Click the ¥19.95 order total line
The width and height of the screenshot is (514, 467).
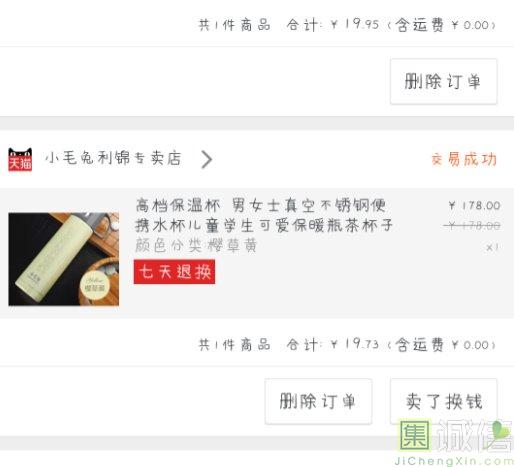[347, 25]
